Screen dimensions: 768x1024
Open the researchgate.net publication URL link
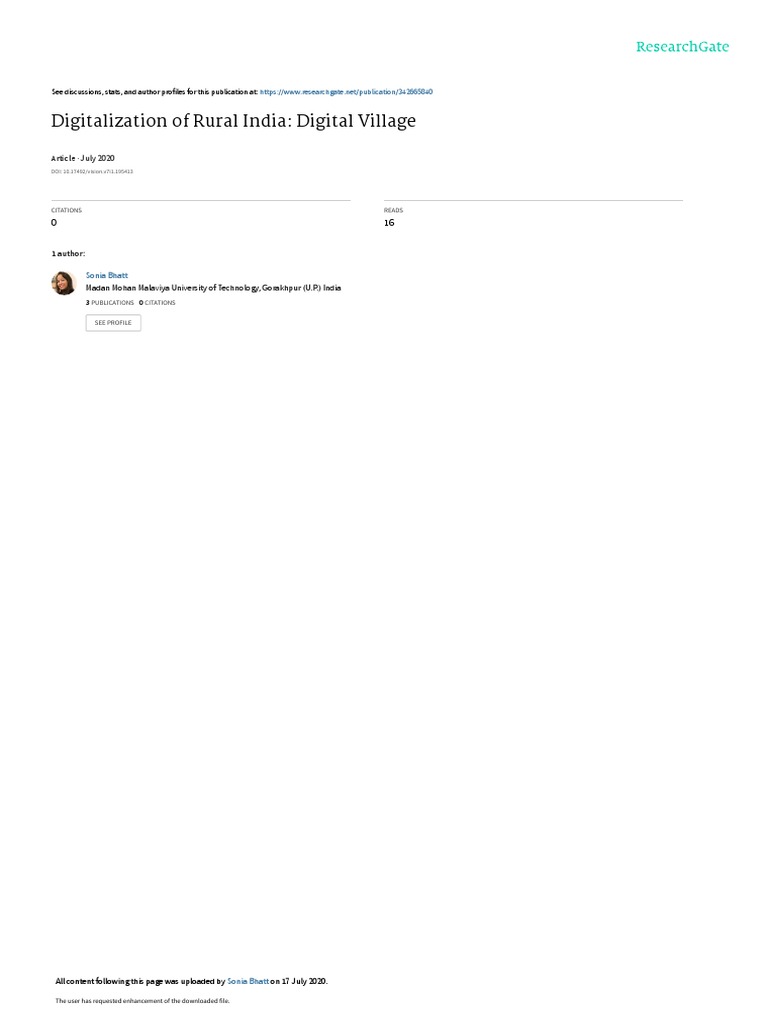click(346, 92)
